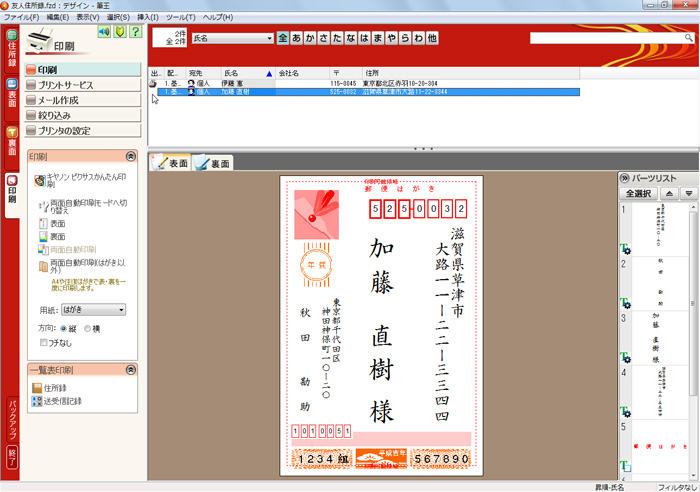700x492 pixels.
Task: Switch to the 裏面 design tab
Action: coord(214,163)
